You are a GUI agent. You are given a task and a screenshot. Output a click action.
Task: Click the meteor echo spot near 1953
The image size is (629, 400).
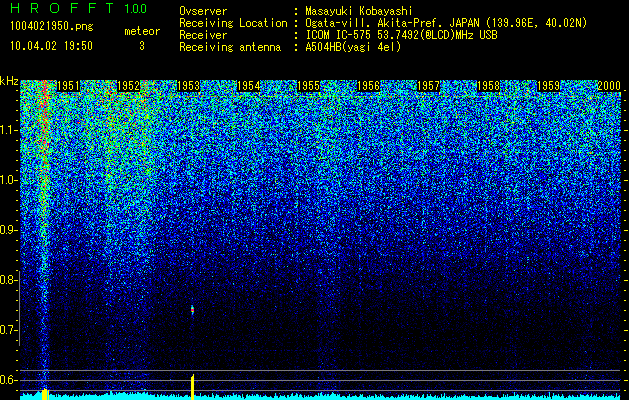pyautogui.click(x=192, y=310)
